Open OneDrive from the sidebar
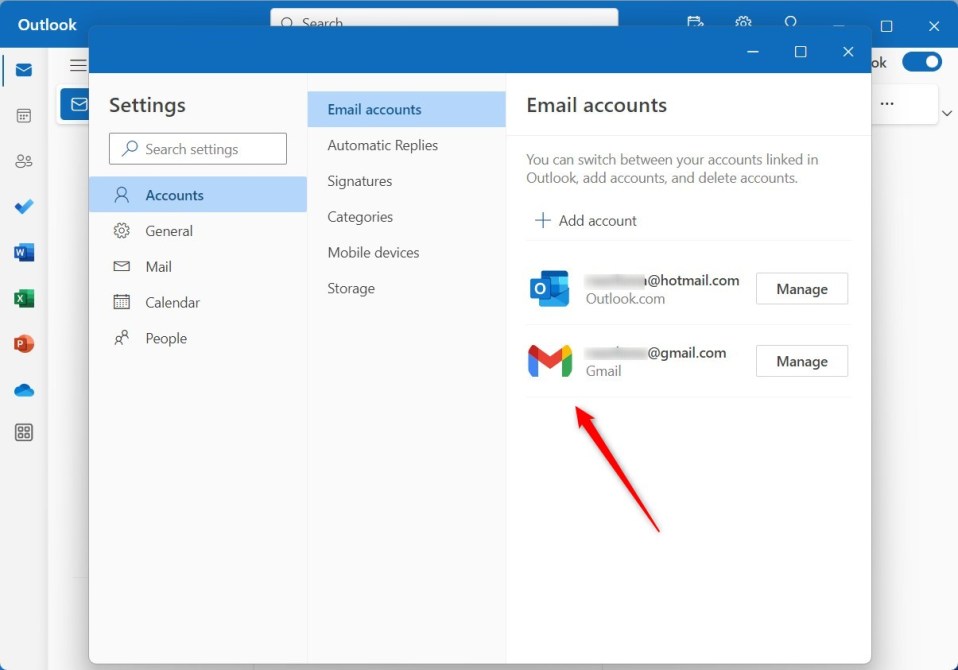Image resolution: width=958 pixels, height=670 pixels. pyautogui.click(x=22, y=389)
